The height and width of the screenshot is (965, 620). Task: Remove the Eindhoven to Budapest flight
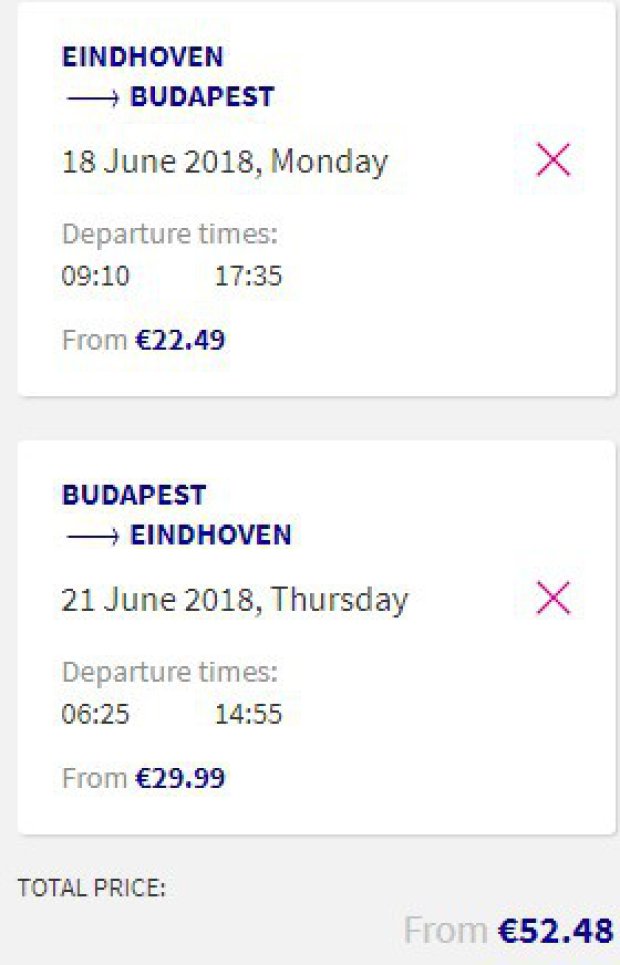(553, 160)
